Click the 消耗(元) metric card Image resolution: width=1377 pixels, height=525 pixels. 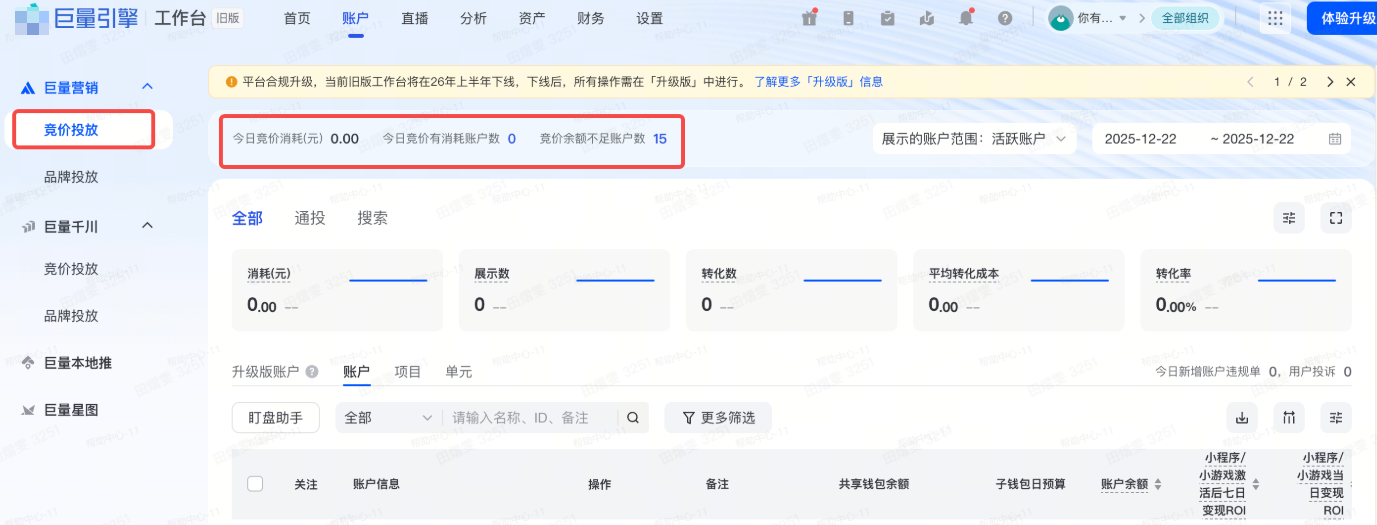(338, 291)
